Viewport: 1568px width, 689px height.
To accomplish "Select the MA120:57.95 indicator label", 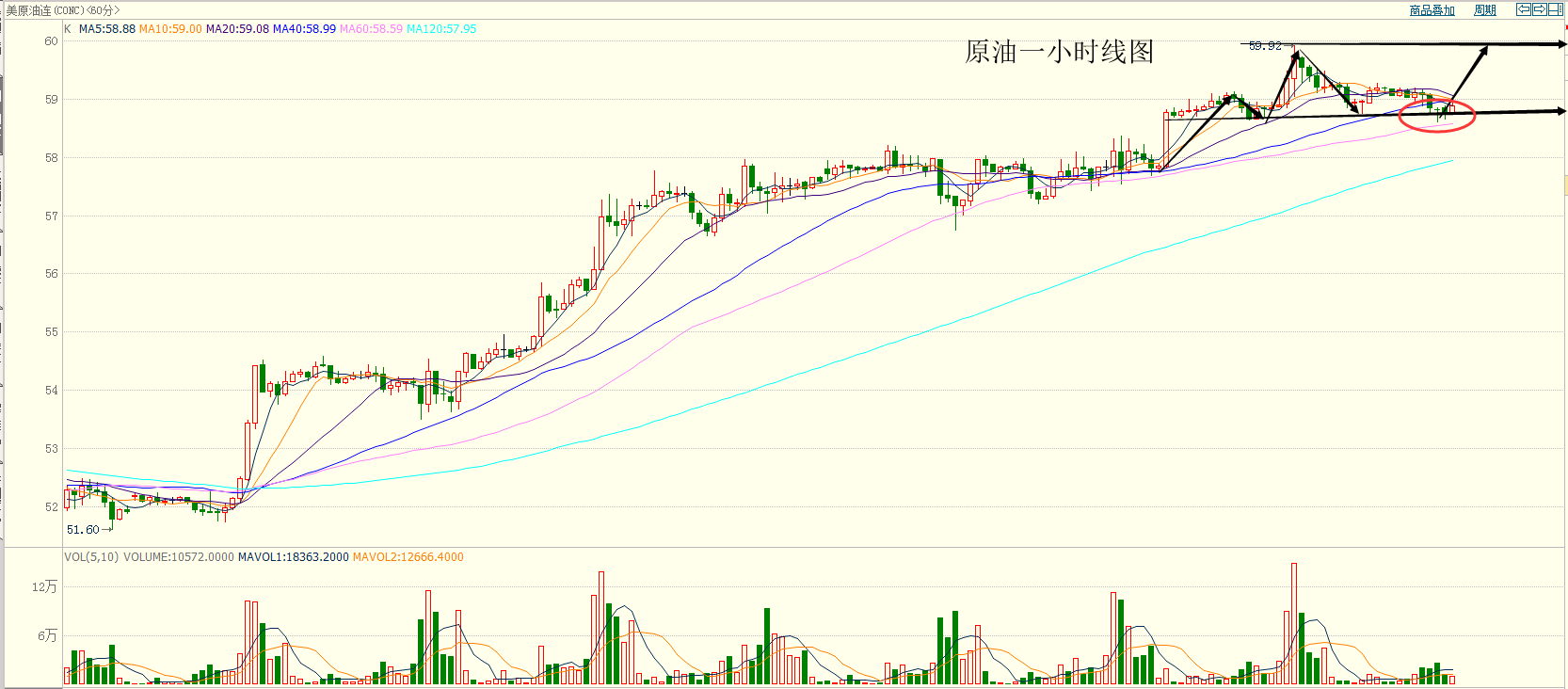I will point(441,29).
